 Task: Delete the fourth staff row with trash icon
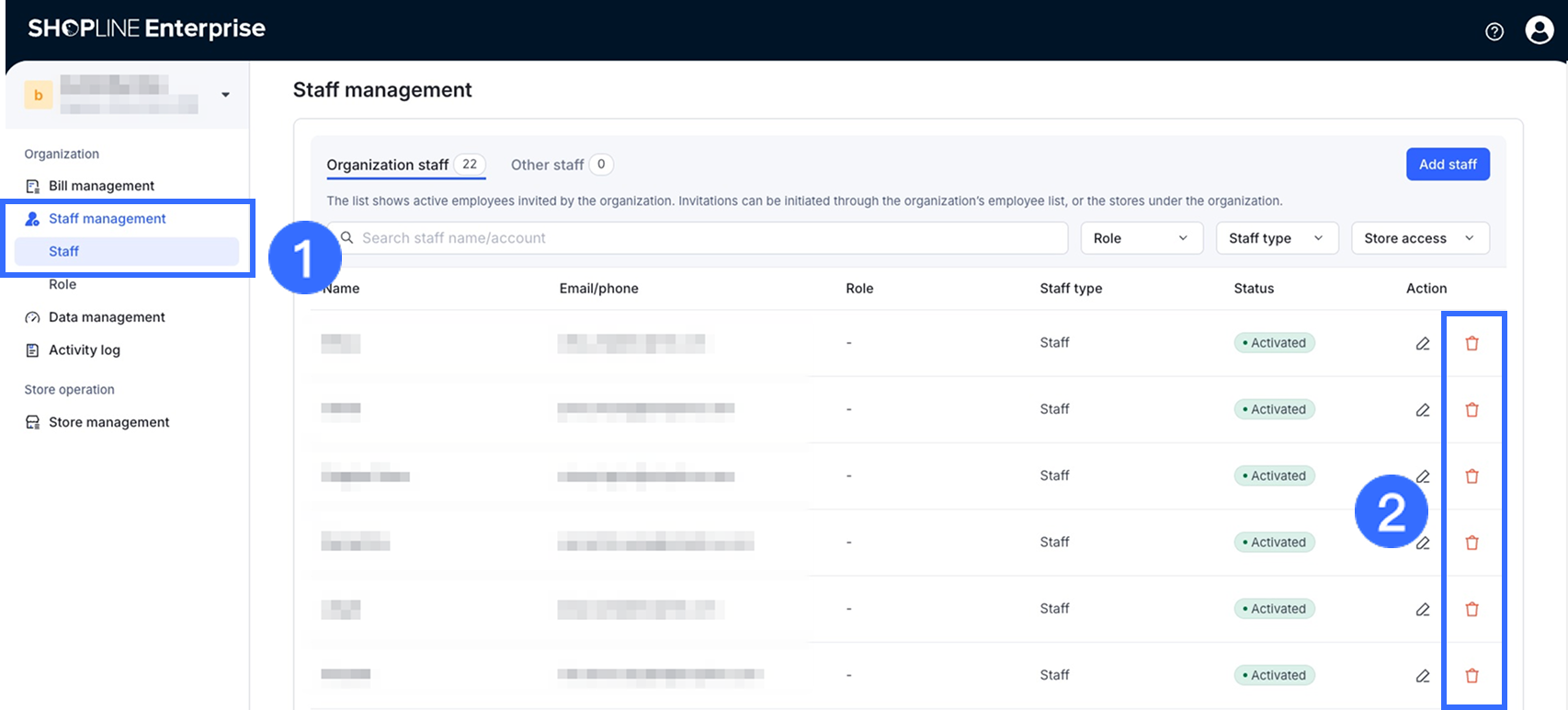tap(1471, 543)
